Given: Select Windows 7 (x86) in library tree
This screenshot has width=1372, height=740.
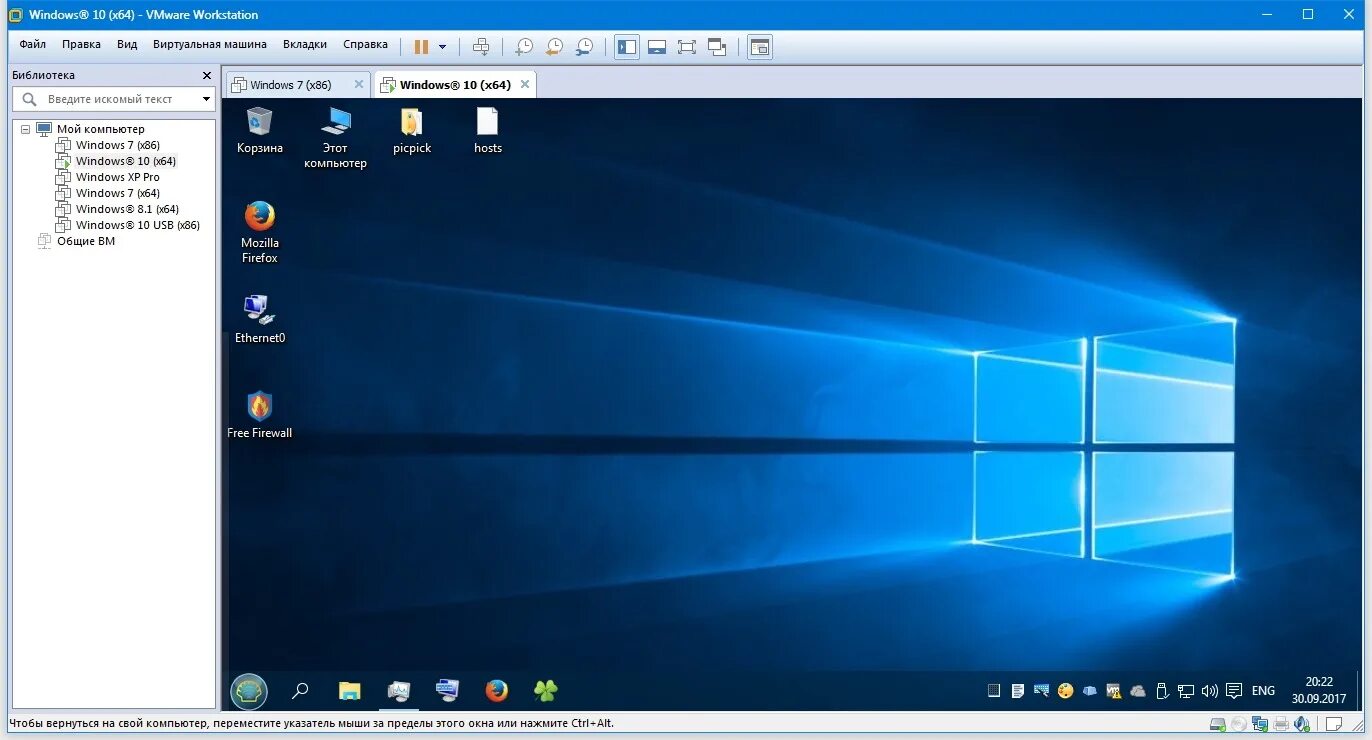Looking at the screenshot, I should 117,145.
